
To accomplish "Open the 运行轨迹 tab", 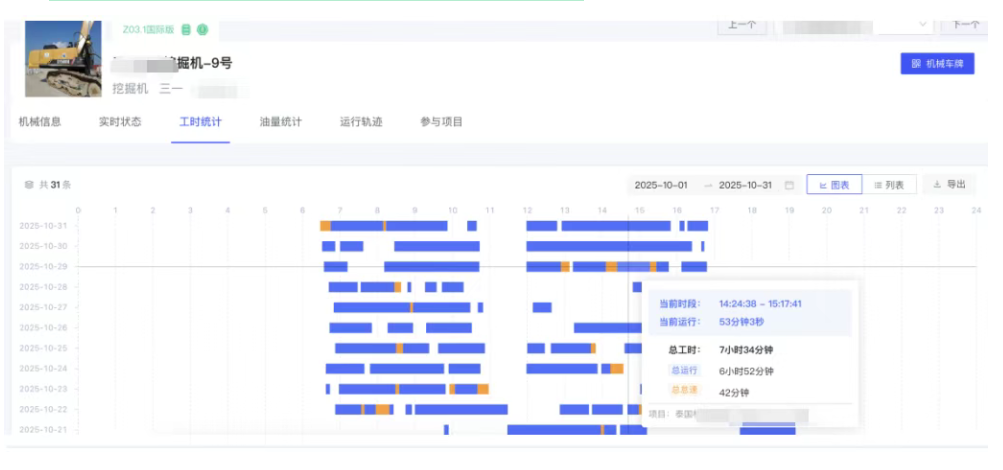I will pyautogui.click(x=361, y=123).
